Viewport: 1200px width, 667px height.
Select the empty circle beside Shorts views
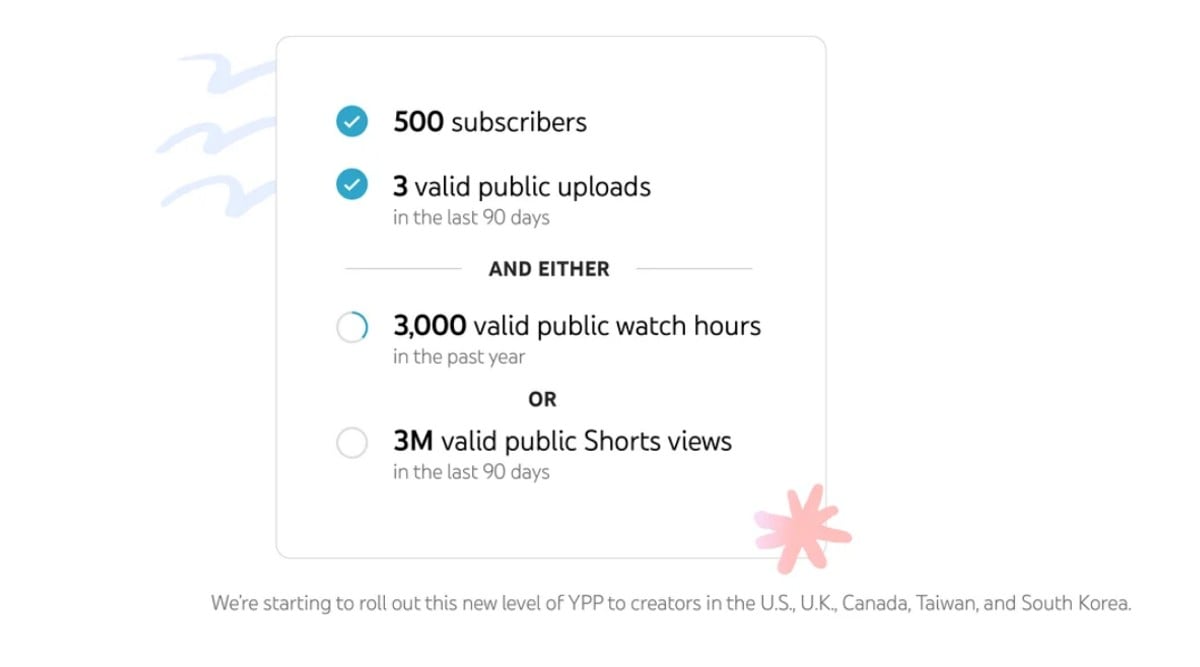351,442
